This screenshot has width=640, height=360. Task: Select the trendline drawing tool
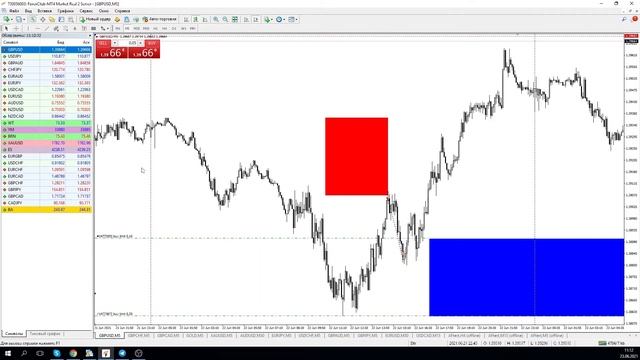pyautogui.click(x=47, y=29)
